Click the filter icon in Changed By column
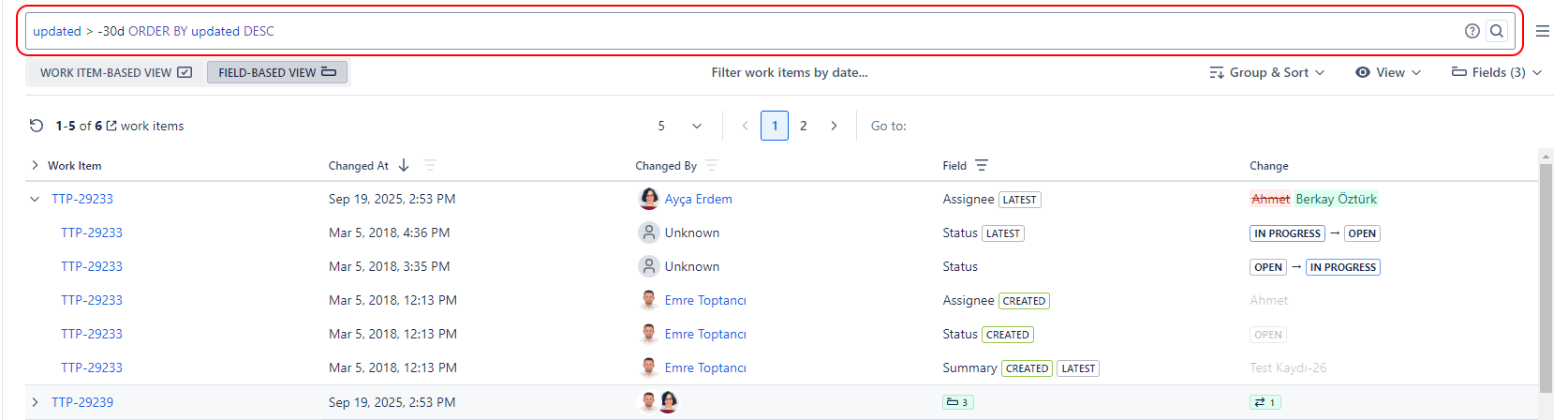The height and width of the screenshot is (420, 1568). (x=712, y=166)
